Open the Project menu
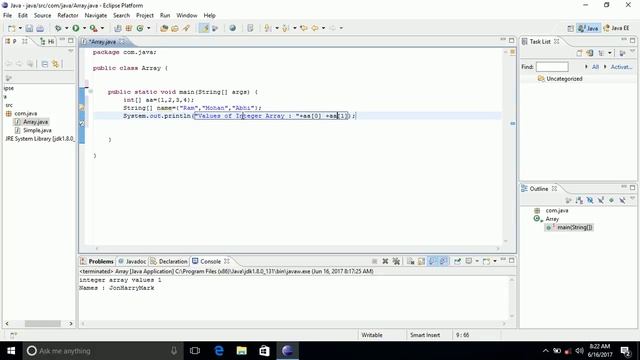The image size is (640, 360). tap(145, 16)
